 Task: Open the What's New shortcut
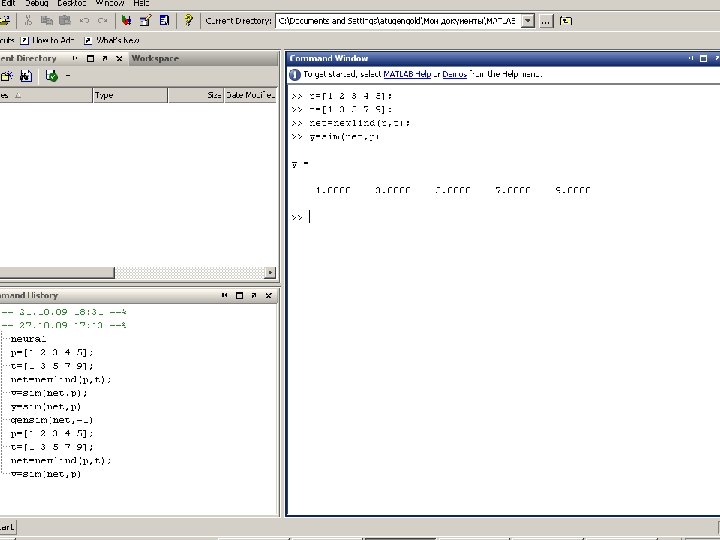coord(112,40)
